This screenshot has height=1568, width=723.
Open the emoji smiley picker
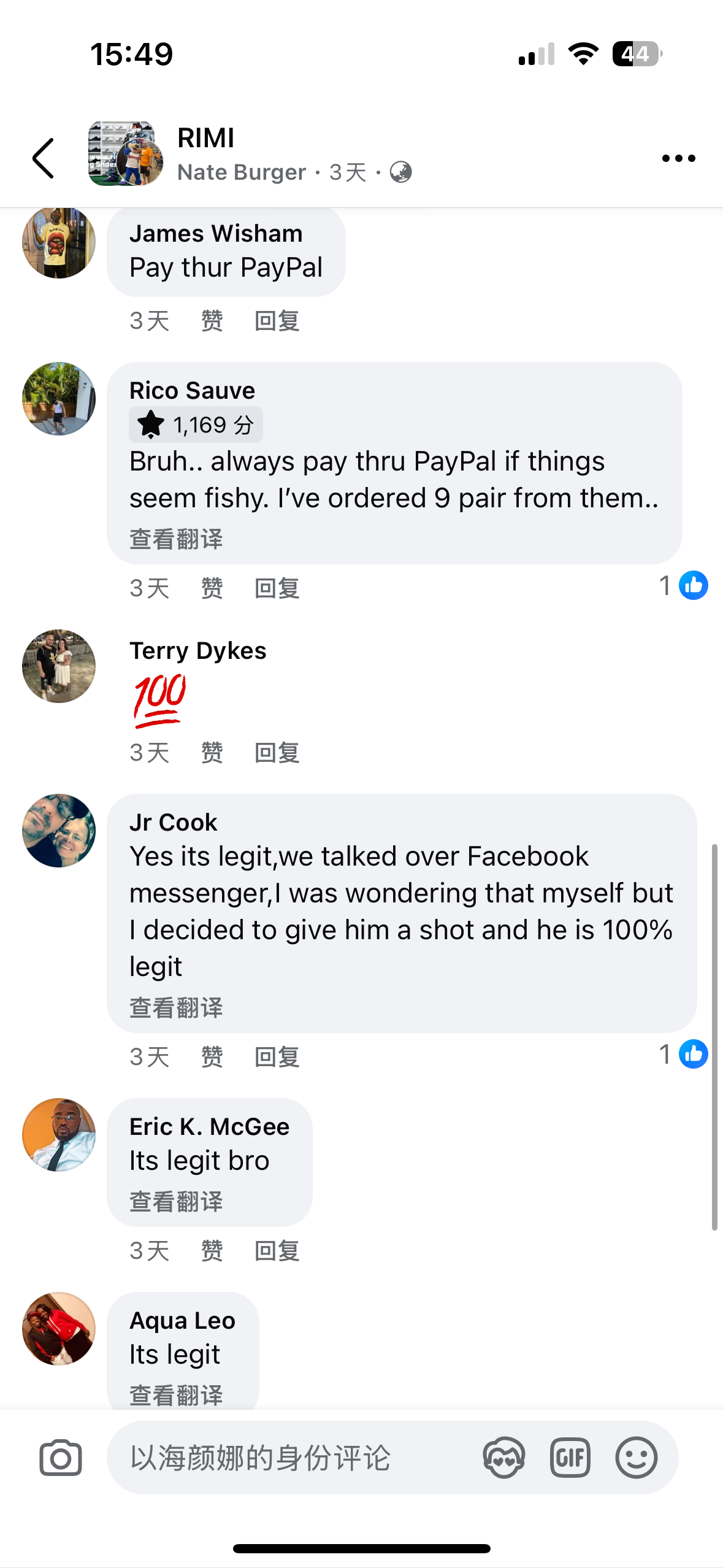(636, 1458)
